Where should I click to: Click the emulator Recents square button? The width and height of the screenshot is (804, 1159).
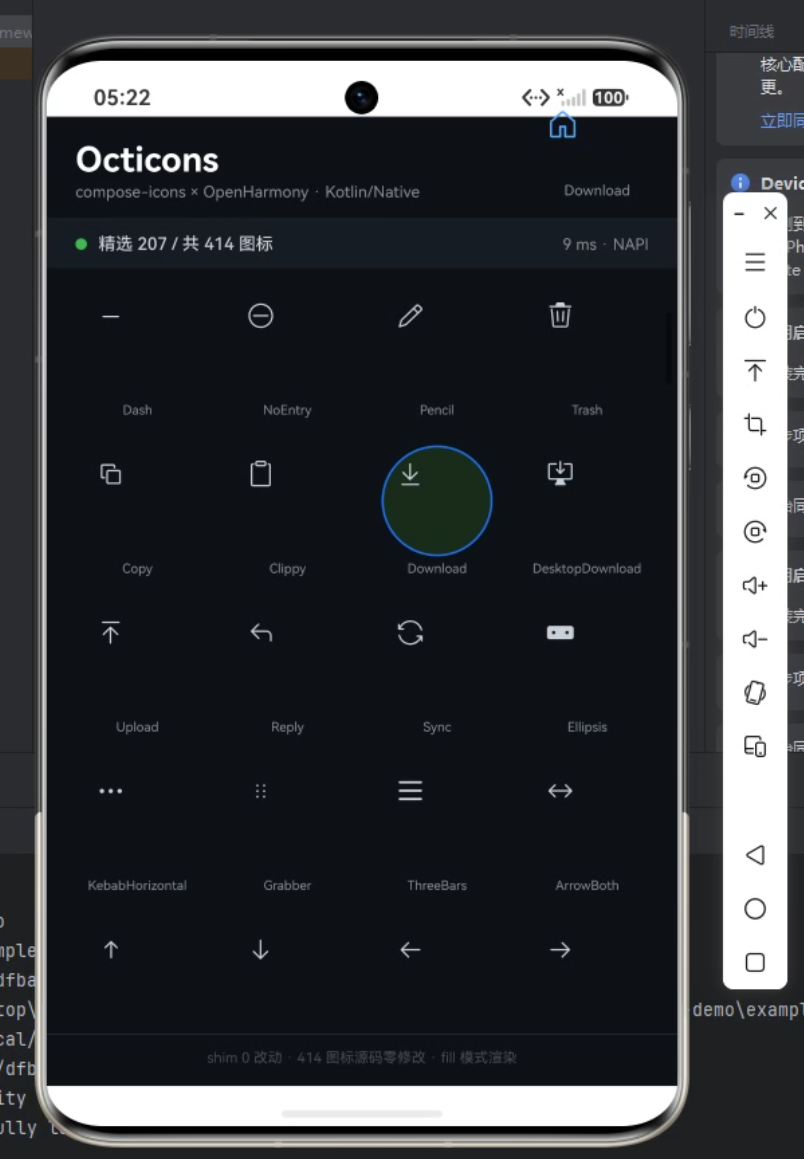(x=754, y=962)
